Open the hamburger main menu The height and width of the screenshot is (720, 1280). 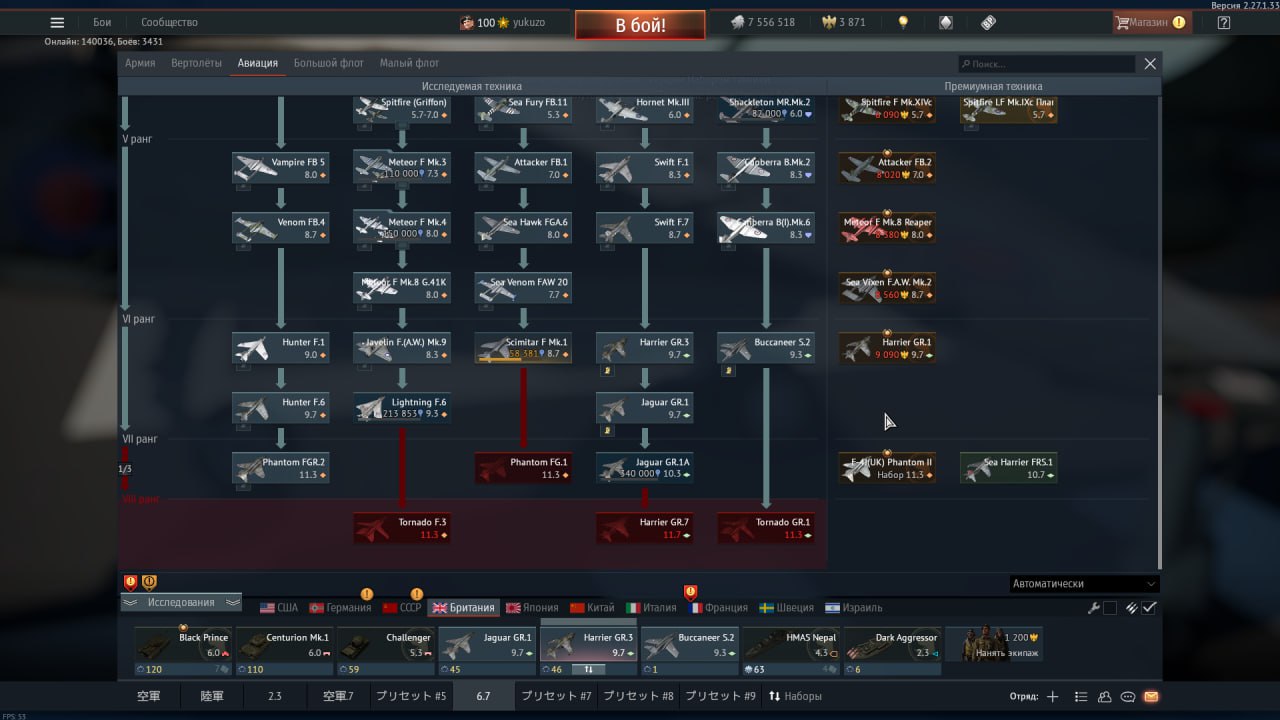click(57, 22)
